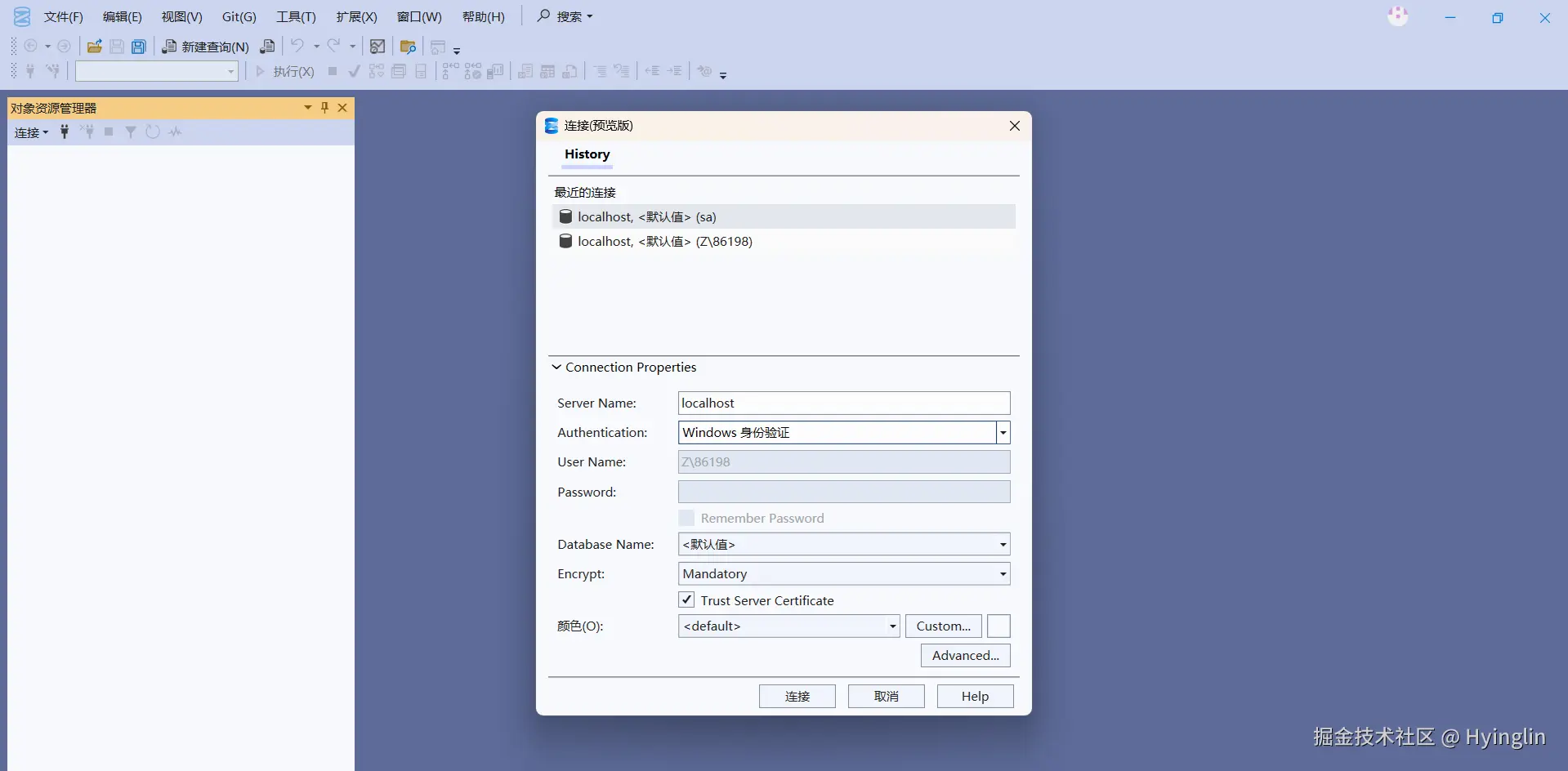Screen dimensions: 1568x771
Task: Click the Filter funnel icon in Object Explorer
Action: pyautogui.click(x=130, y=131)
